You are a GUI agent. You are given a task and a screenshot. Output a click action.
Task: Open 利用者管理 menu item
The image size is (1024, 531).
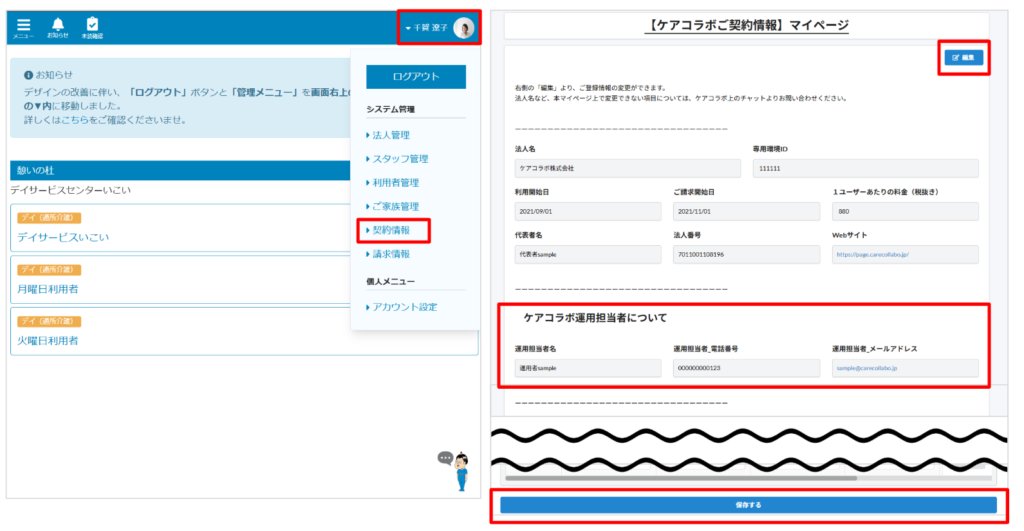[x=395, y=183]
